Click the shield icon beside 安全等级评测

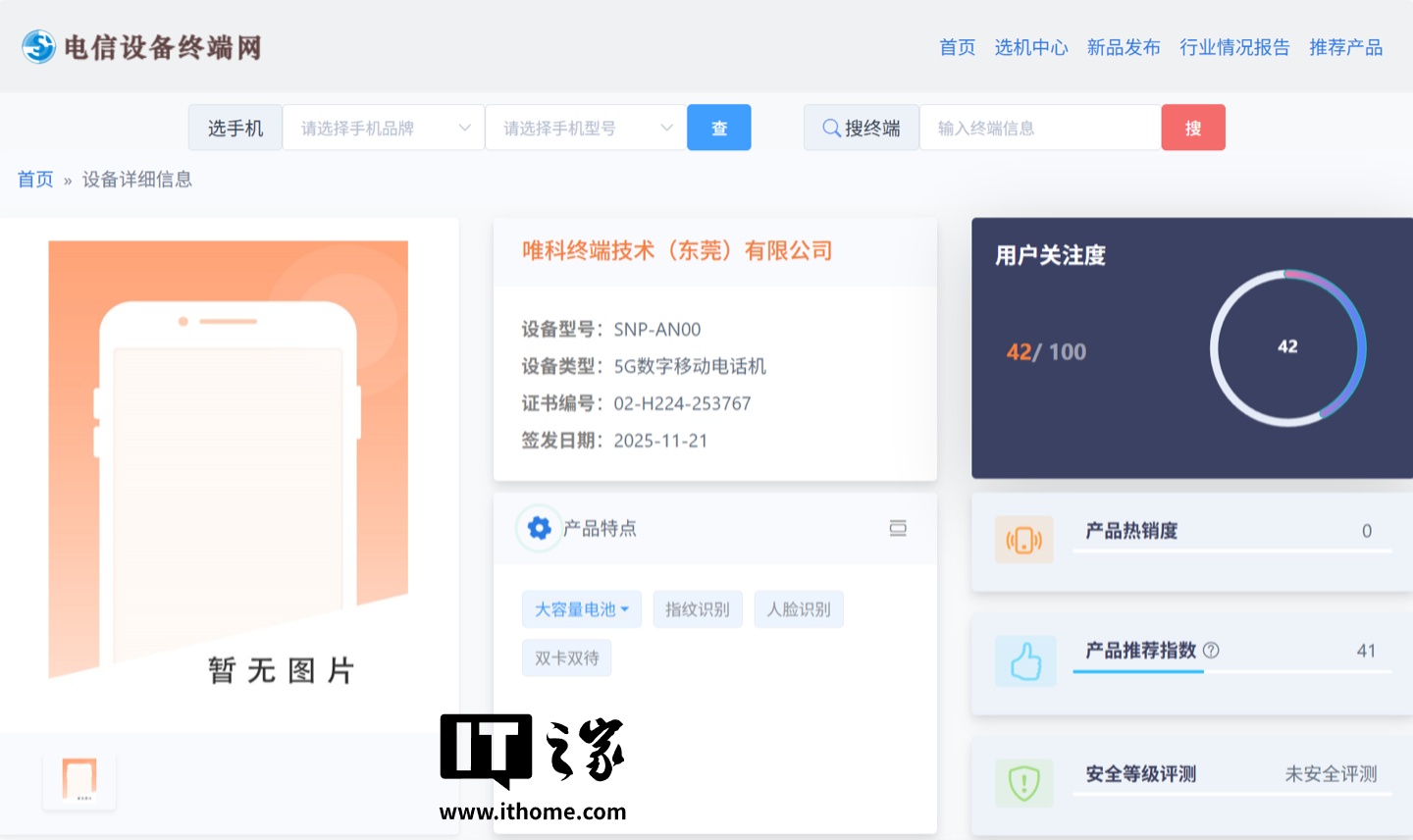(1023, 783)
